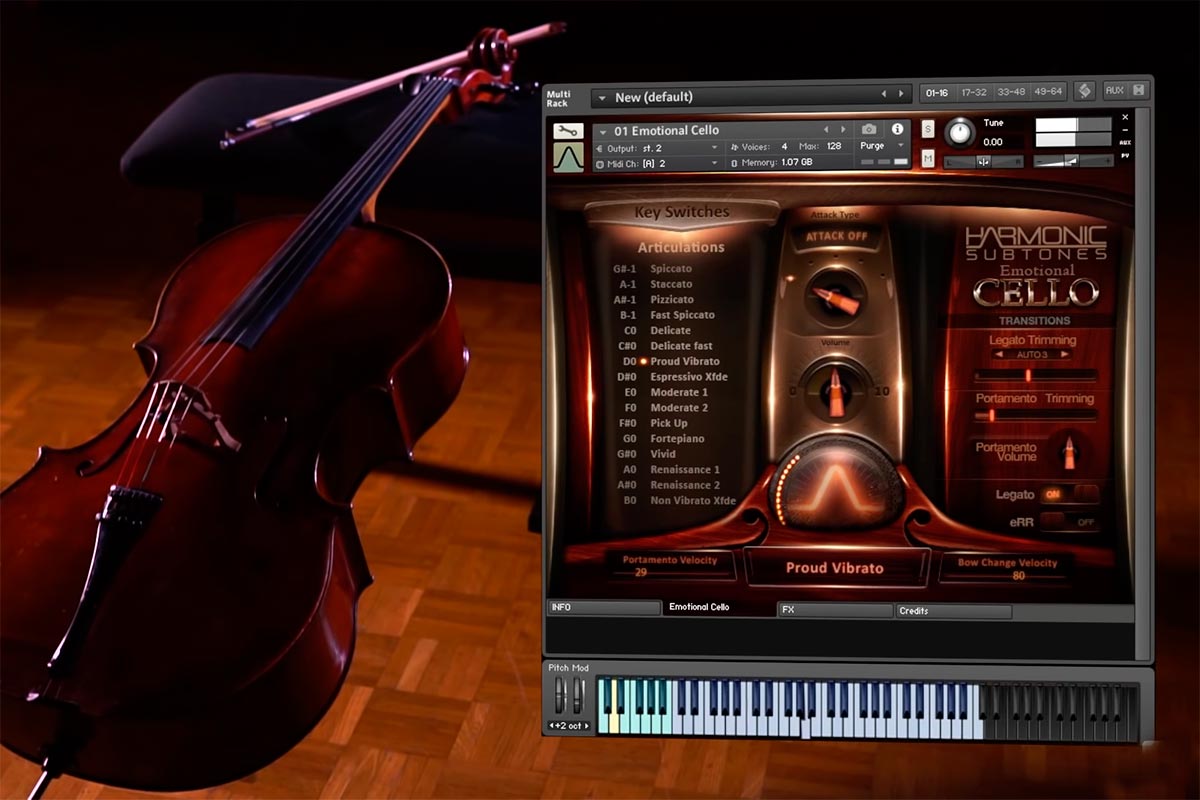This screenshot has height=800, width=1200.
Task: Click the snapshot camera icon
Action: pyautogui.click(x=869, y=130)
